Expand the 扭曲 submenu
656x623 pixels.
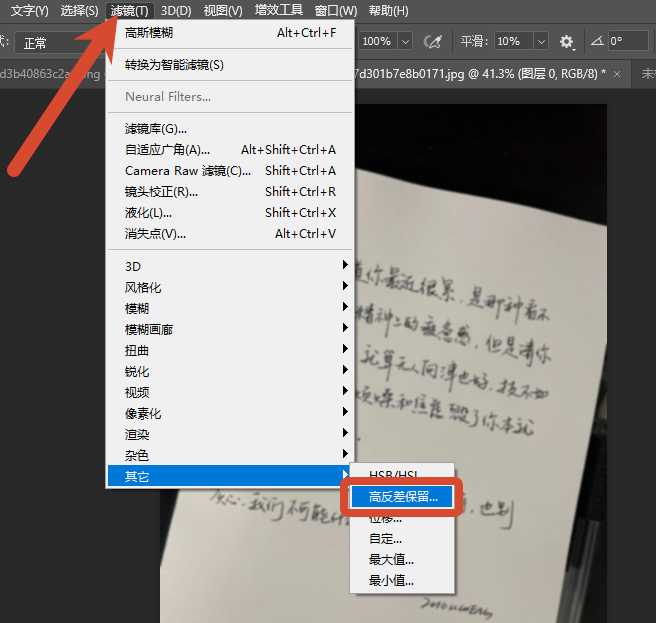click(230, 350)
